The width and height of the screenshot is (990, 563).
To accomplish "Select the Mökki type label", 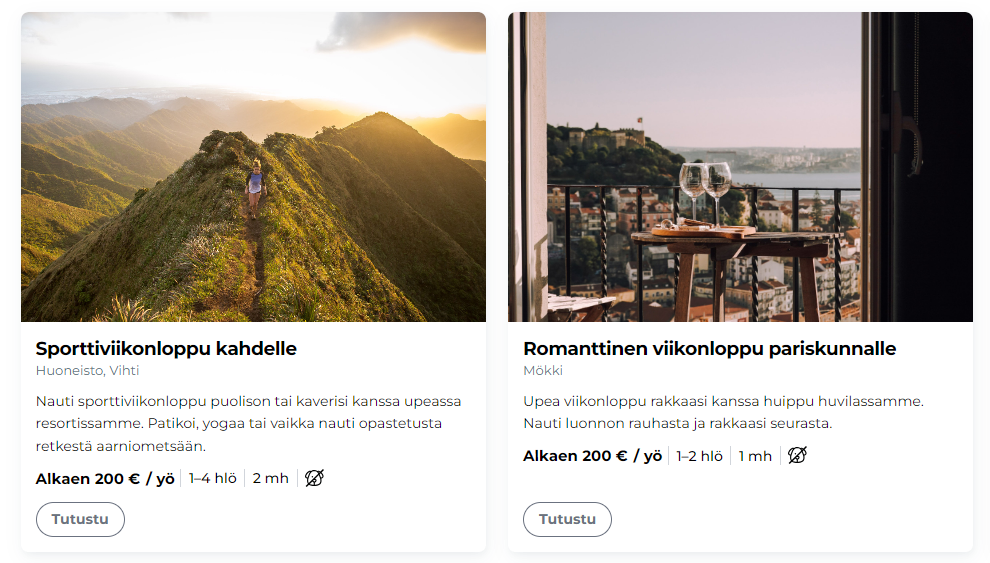I will pos(543,370).
